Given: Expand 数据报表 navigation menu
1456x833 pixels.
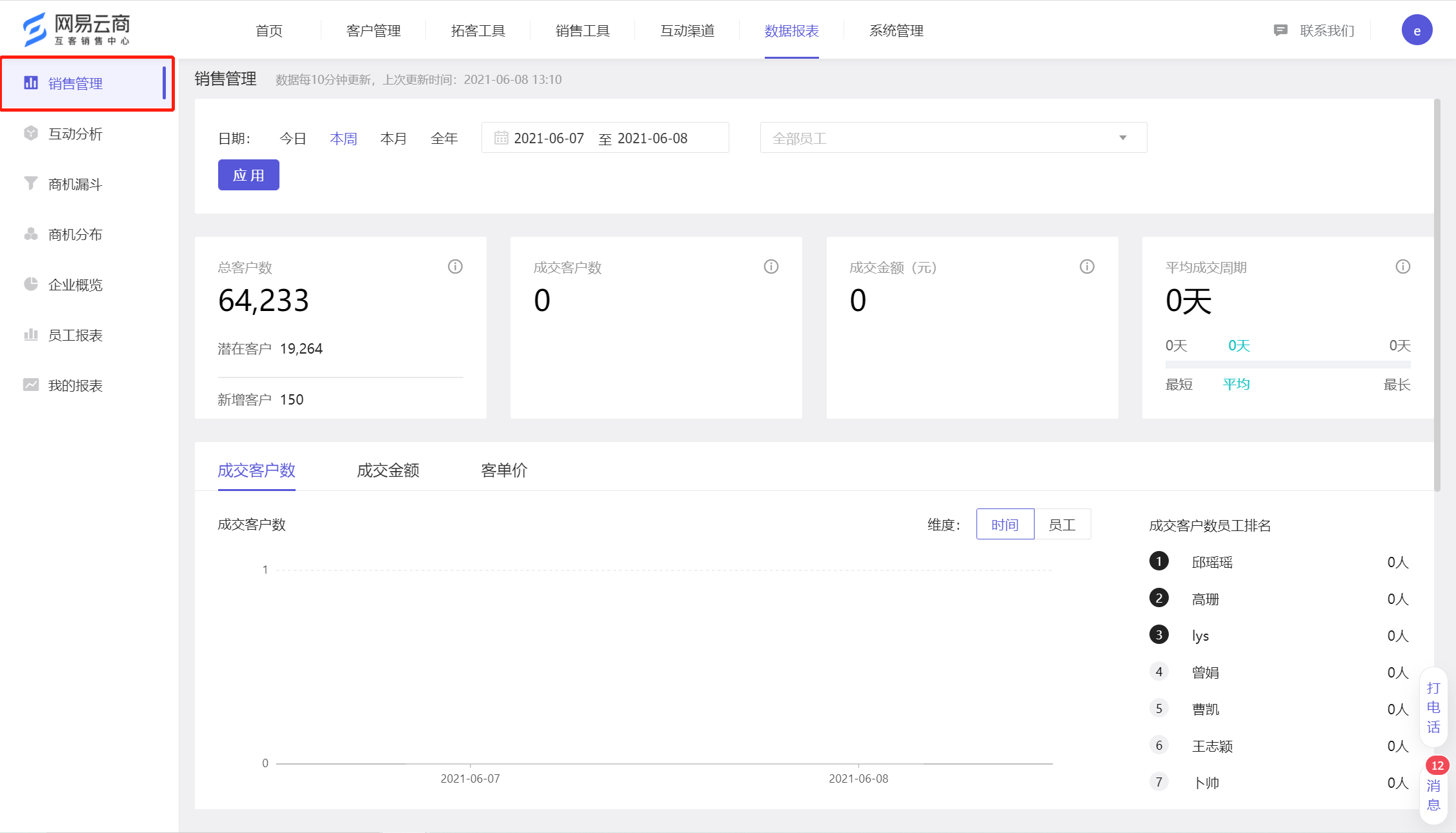Looking at the screenshot, I should [x=793, y=30].
